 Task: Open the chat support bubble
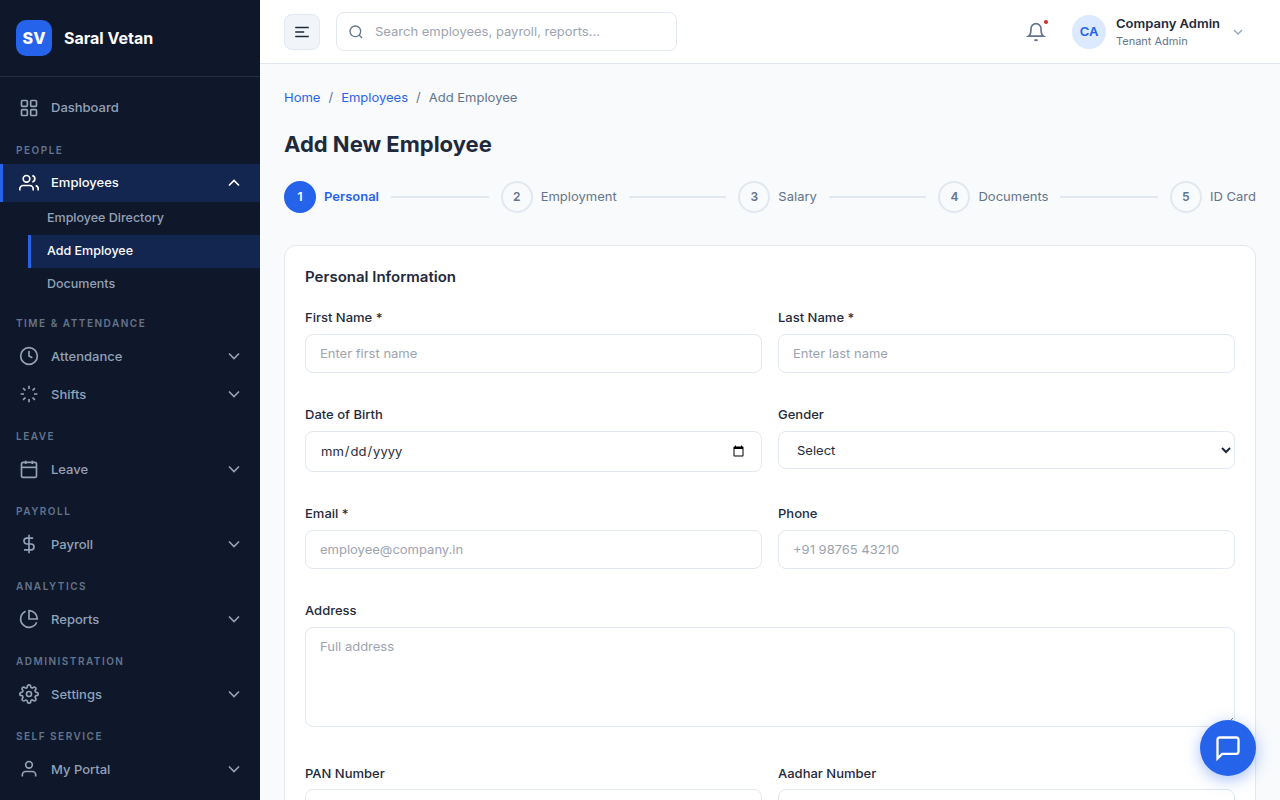[1228, 748]
